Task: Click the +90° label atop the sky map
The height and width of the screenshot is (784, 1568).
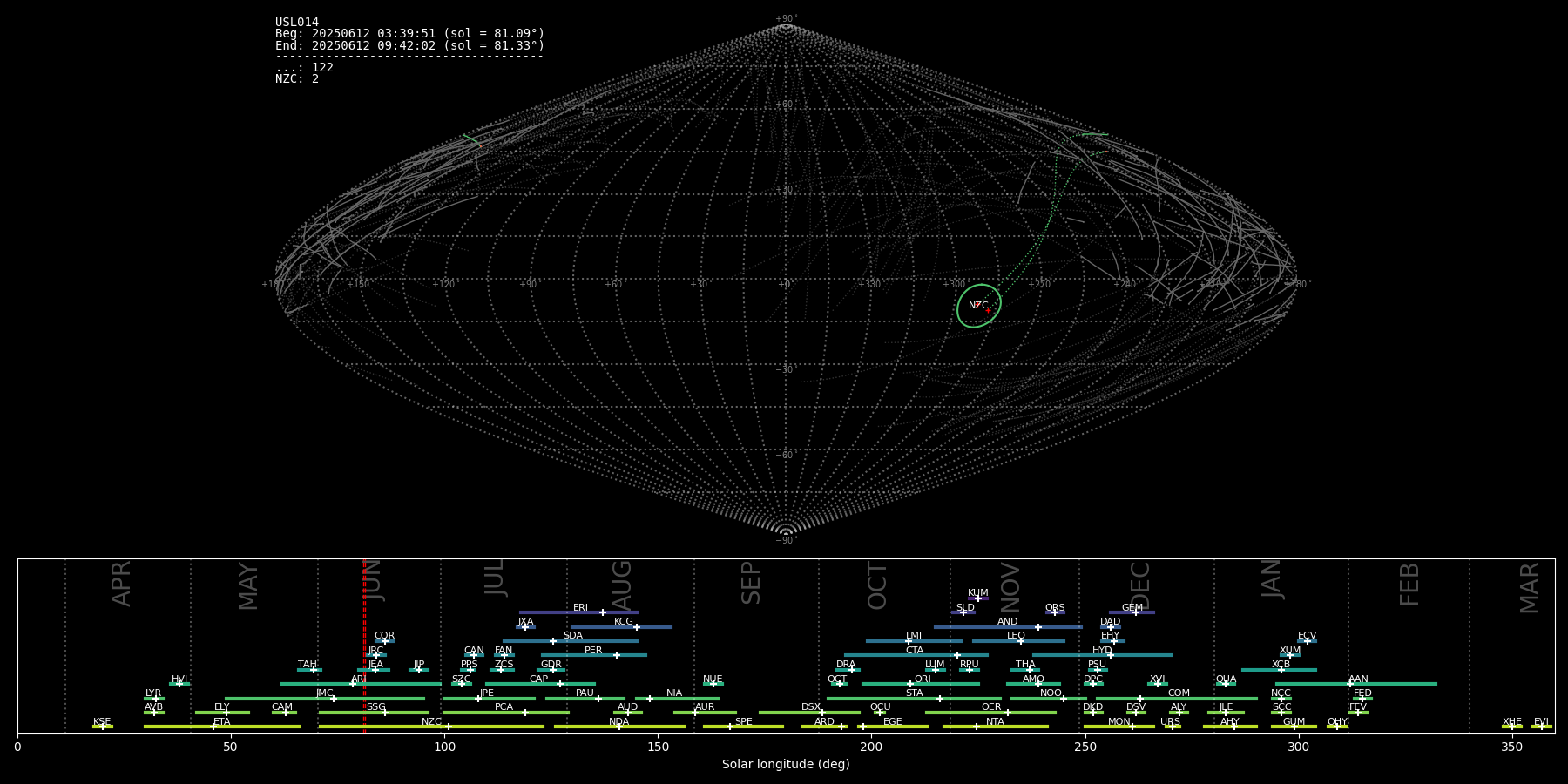Action: pos(785,19)
